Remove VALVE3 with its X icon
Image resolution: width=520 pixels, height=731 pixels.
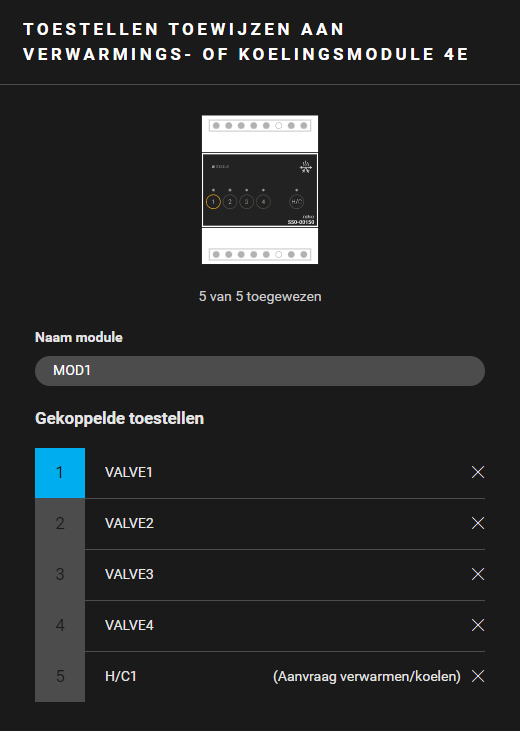tap(478, 574)
